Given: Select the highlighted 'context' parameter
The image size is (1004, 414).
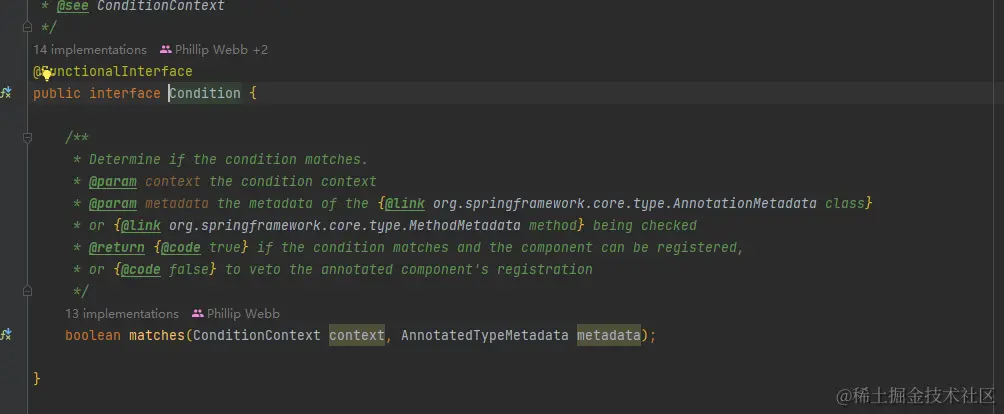Looking at the screenshot, I should [x=357, y=335].
